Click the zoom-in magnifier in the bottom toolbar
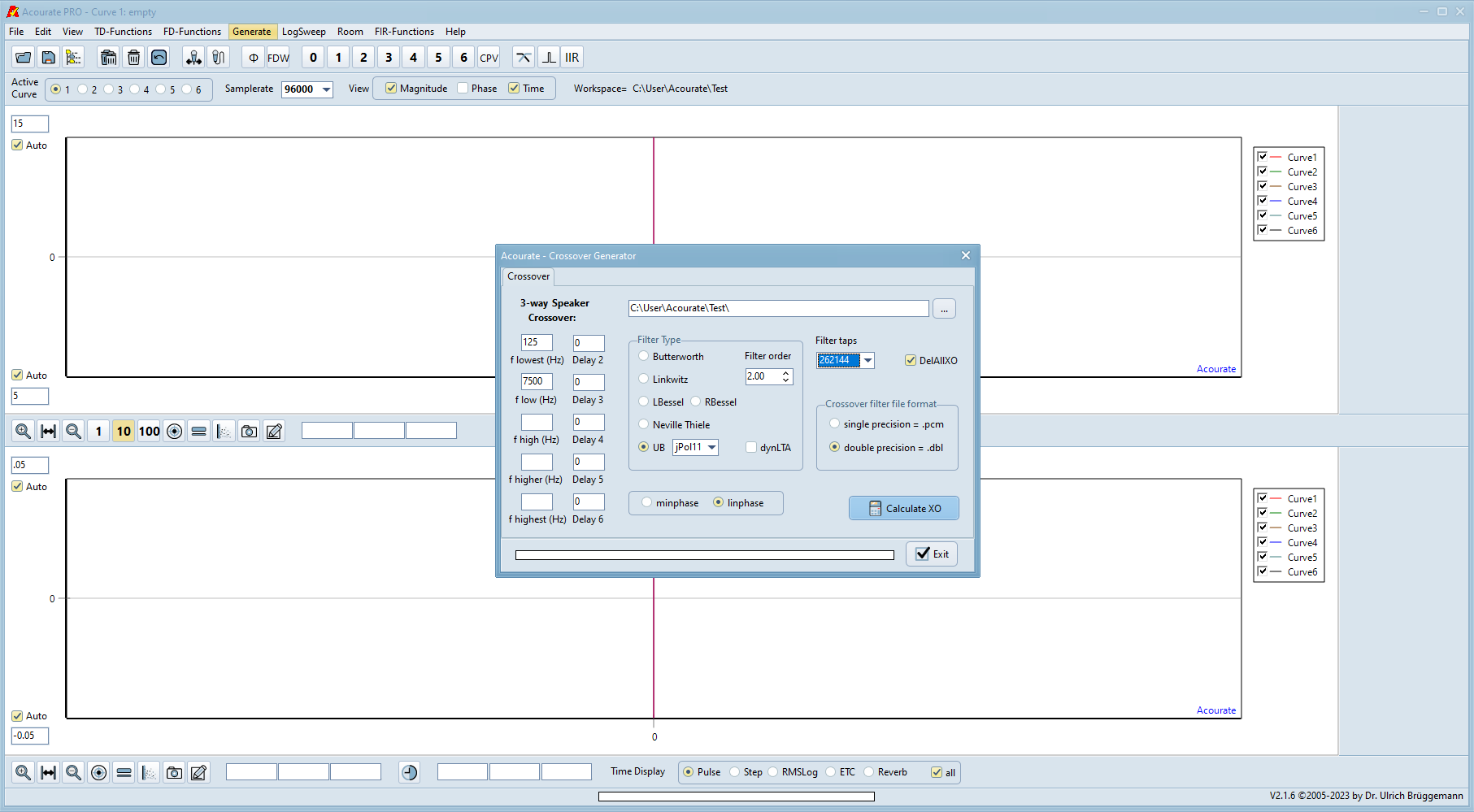Screen dimensions: 1474x812 coord(24,773)
